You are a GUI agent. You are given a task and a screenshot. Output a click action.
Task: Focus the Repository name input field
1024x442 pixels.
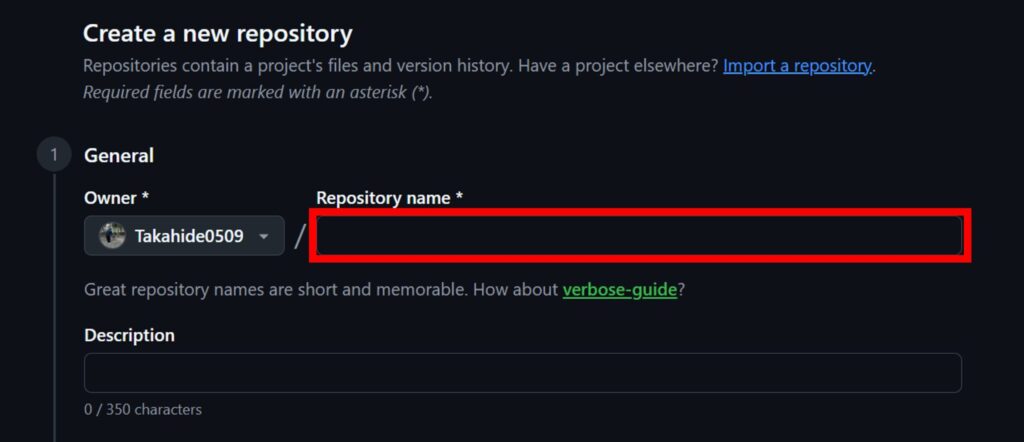[639, 236]
